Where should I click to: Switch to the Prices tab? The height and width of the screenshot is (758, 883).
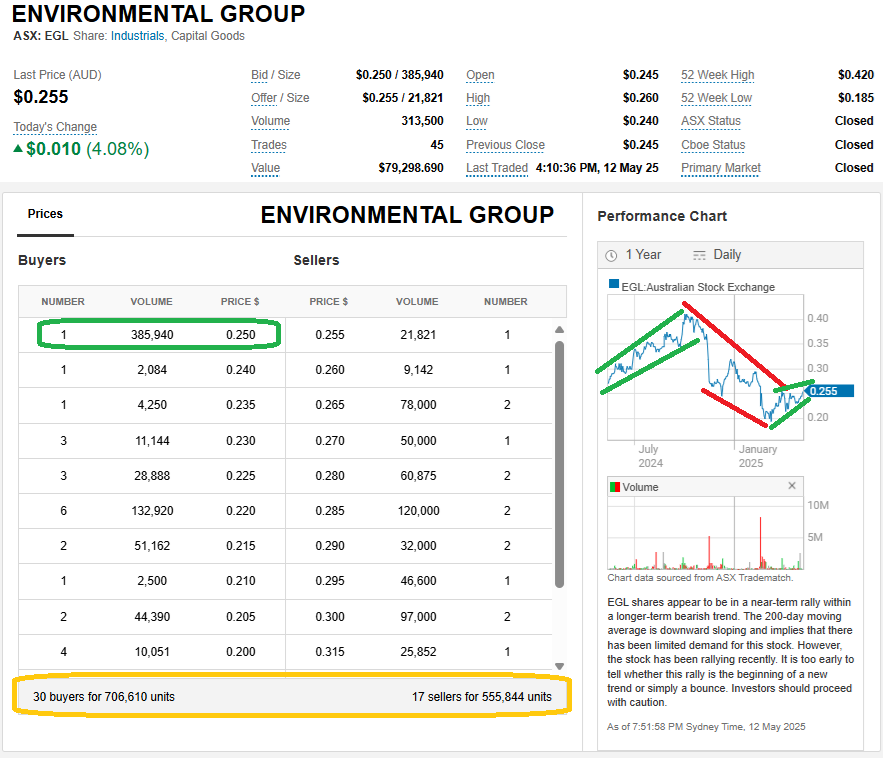click(45, 214)
